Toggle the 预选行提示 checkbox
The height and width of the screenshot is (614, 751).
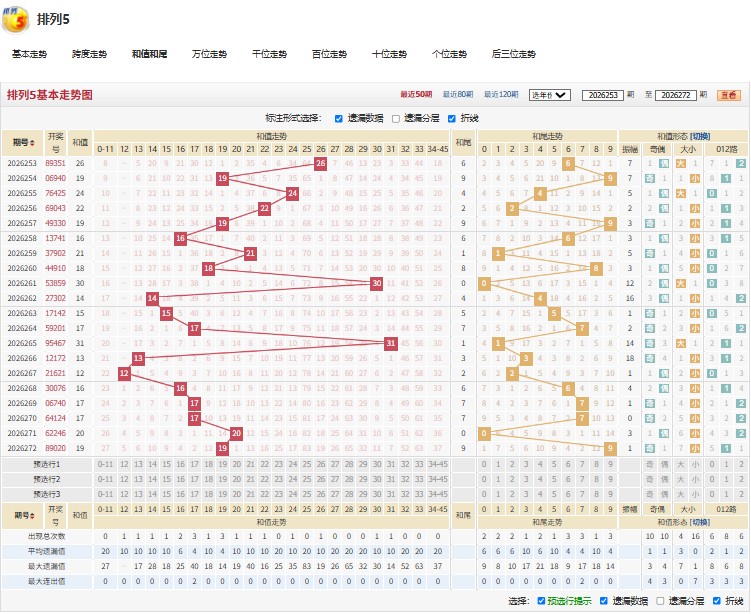coord(541,601)
